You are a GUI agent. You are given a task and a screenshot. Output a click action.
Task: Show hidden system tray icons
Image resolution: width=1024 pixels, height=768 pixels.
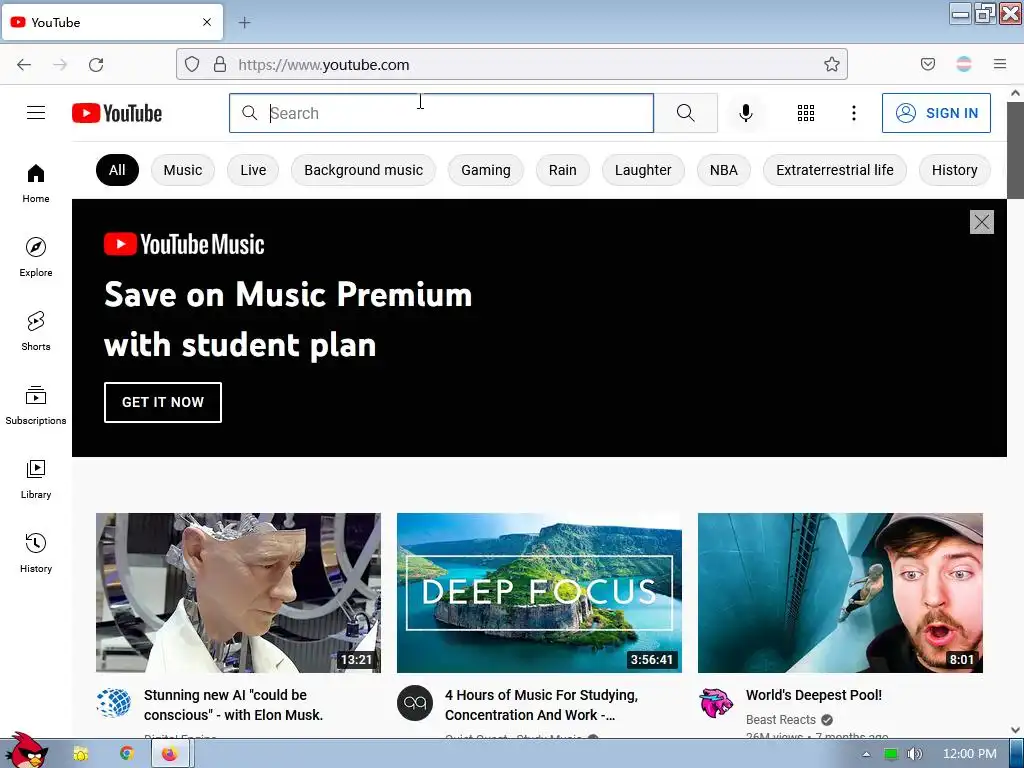[866, 754]
